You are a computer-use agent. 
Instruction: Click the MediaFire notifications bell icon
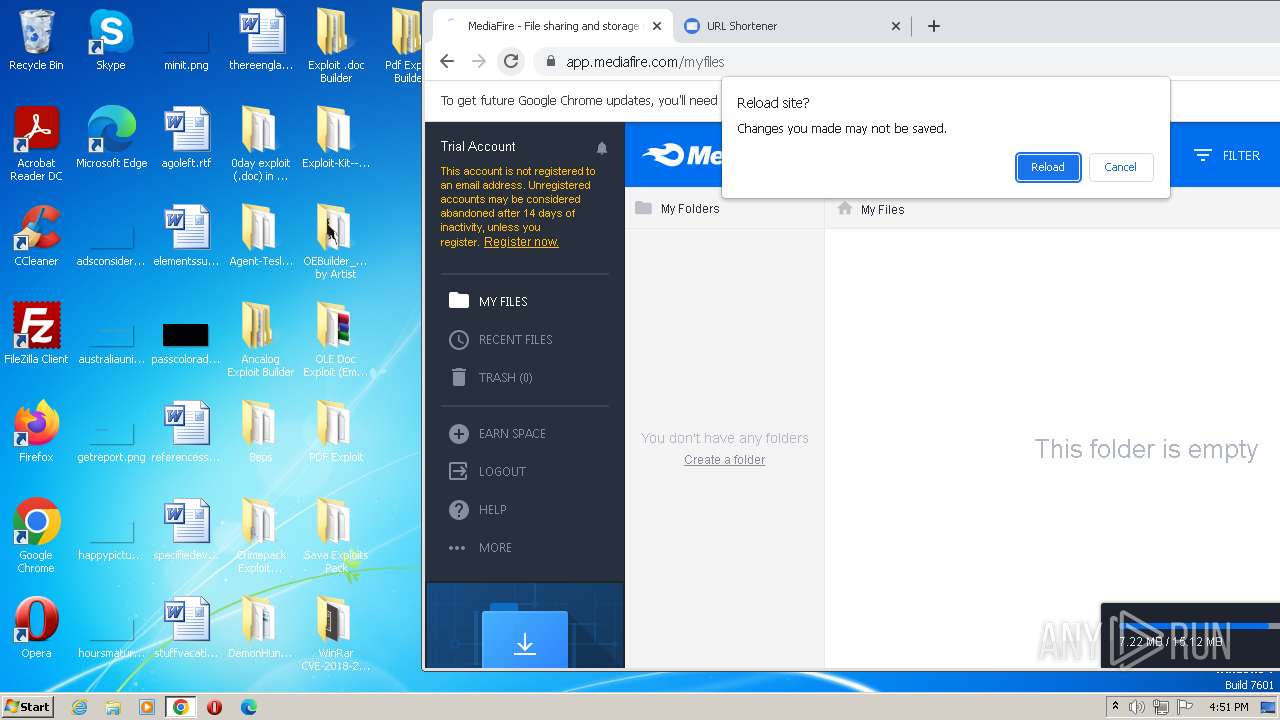602,148
